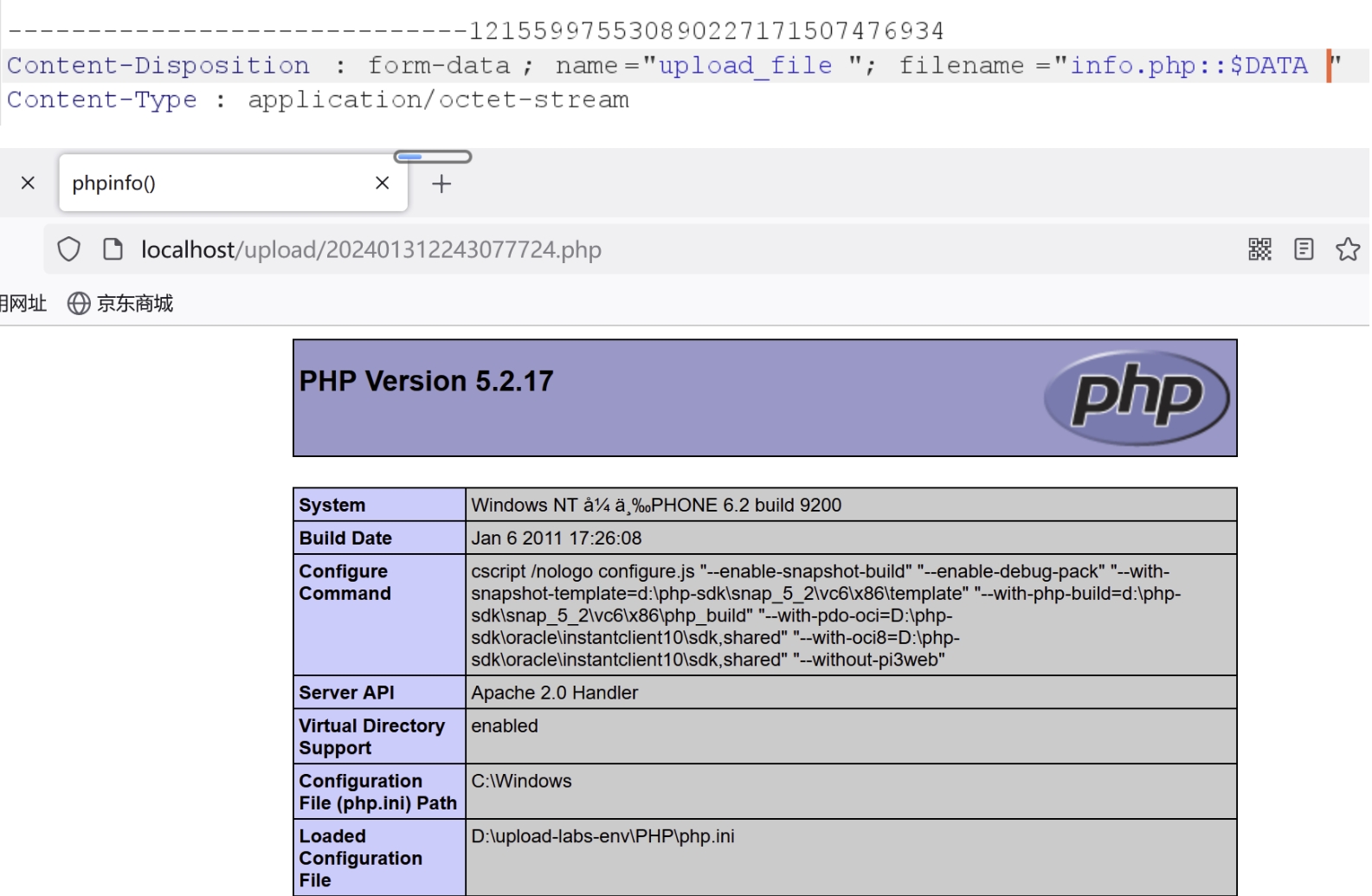Click the upload_file name value
This screenshot has width=1372, height=896.
(x=744, y=66)
